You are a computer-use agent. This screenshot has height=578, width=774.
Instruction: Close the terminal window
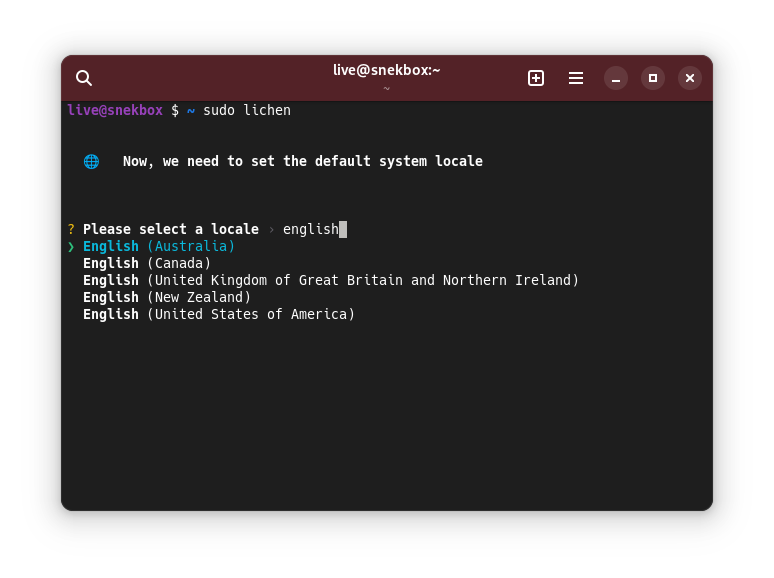pos(690,78)
